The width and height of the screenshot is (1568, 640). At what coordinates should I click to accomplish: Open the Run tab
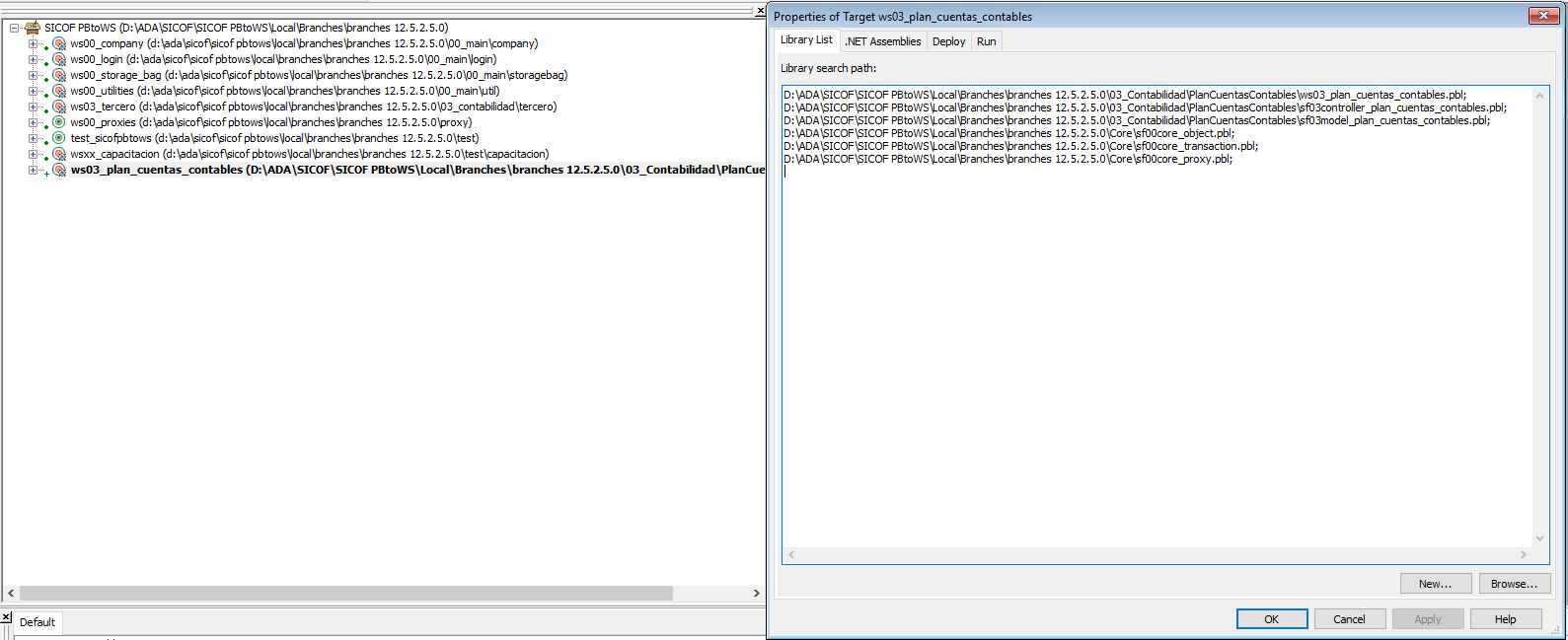(986, 41)
